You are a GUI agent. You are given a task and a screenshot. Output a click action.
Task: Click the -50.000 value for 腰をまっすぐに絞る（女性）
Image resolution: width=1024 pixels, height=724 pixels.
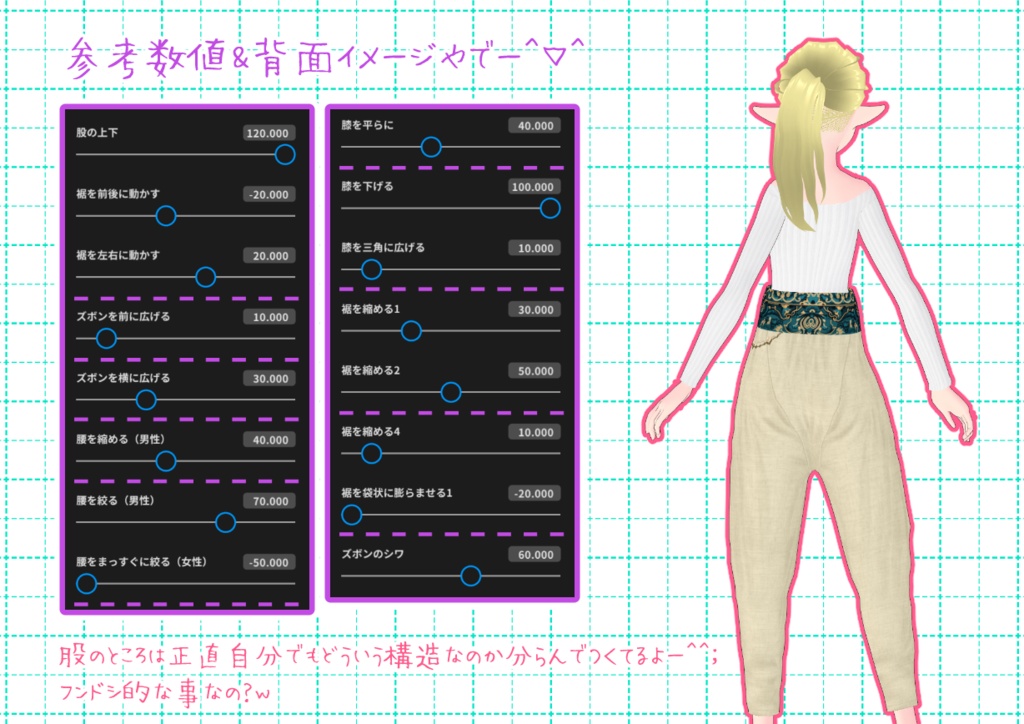tap(268, 563)
